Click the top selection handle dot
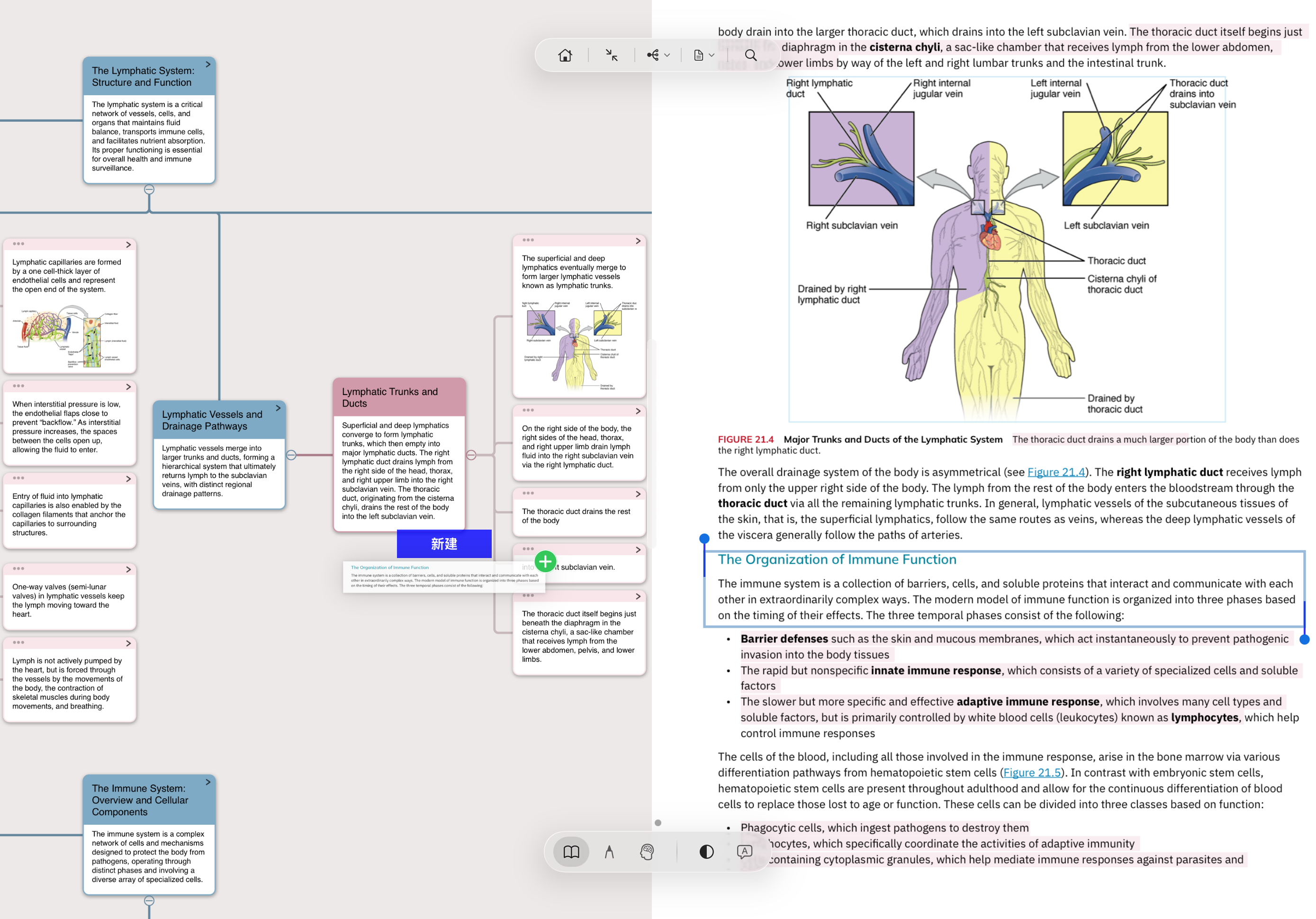The height and width of the screenshot is (919, 1316). click(x=704, y=538)
